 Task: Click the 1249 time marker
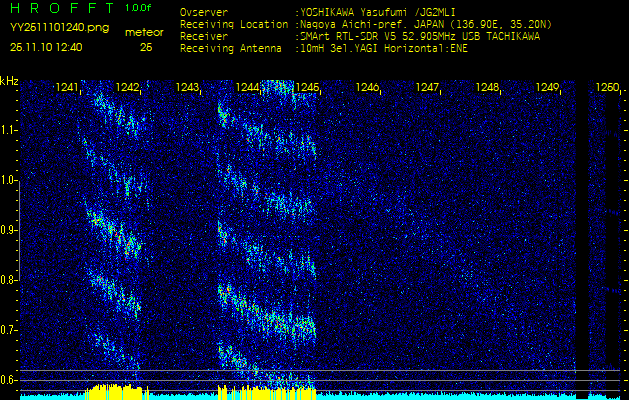(x=548, y=87)
